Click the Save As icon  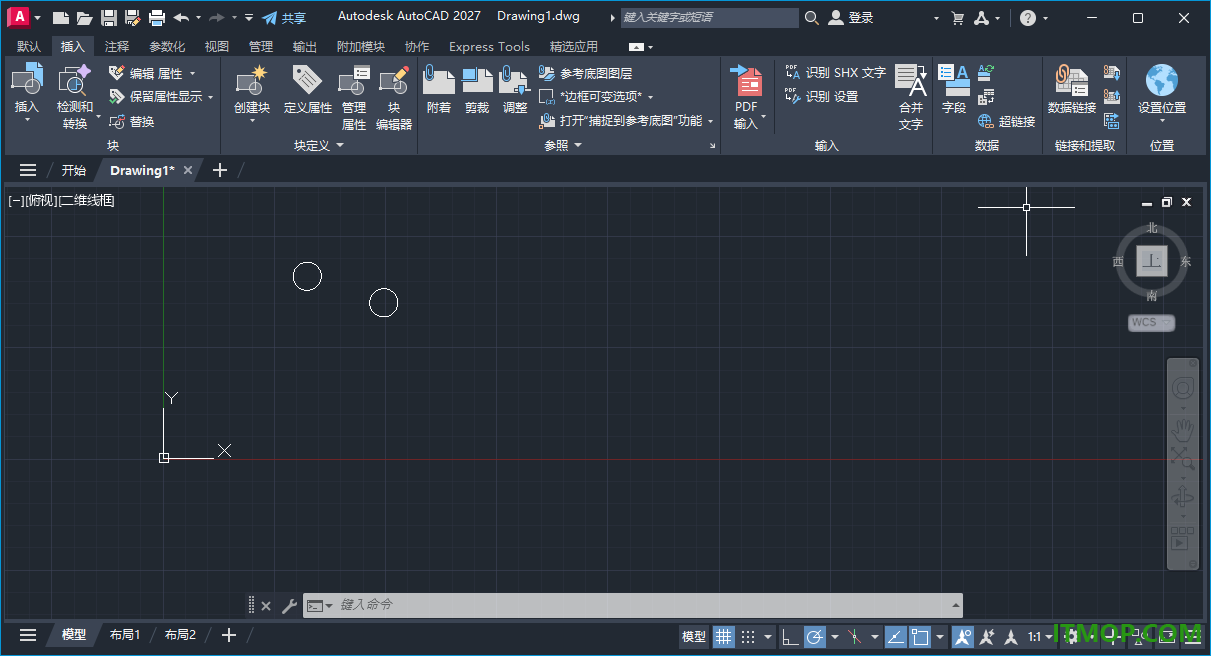click(x=132, y=18)
